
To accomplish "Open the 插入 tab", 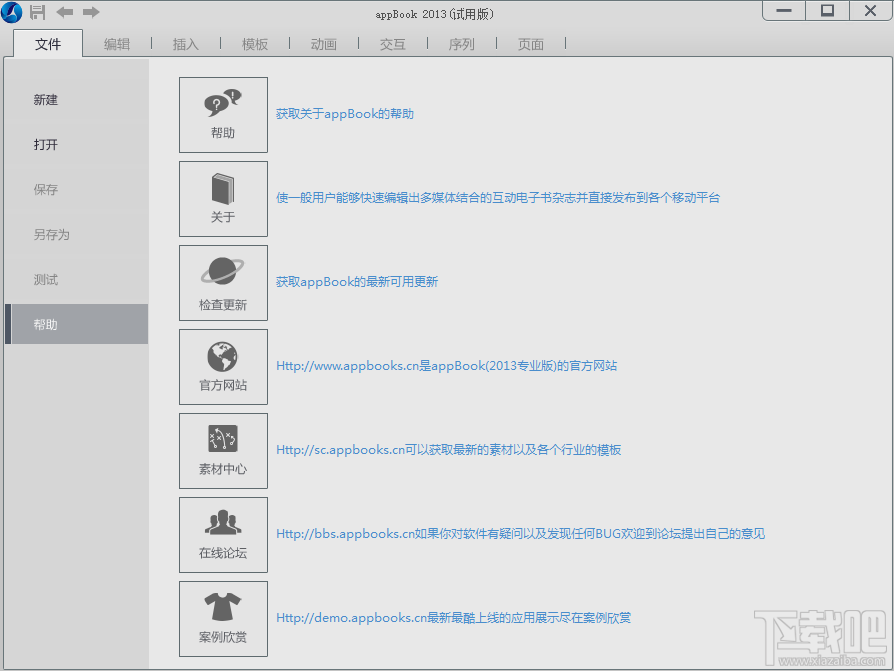I will pos(186,44).
